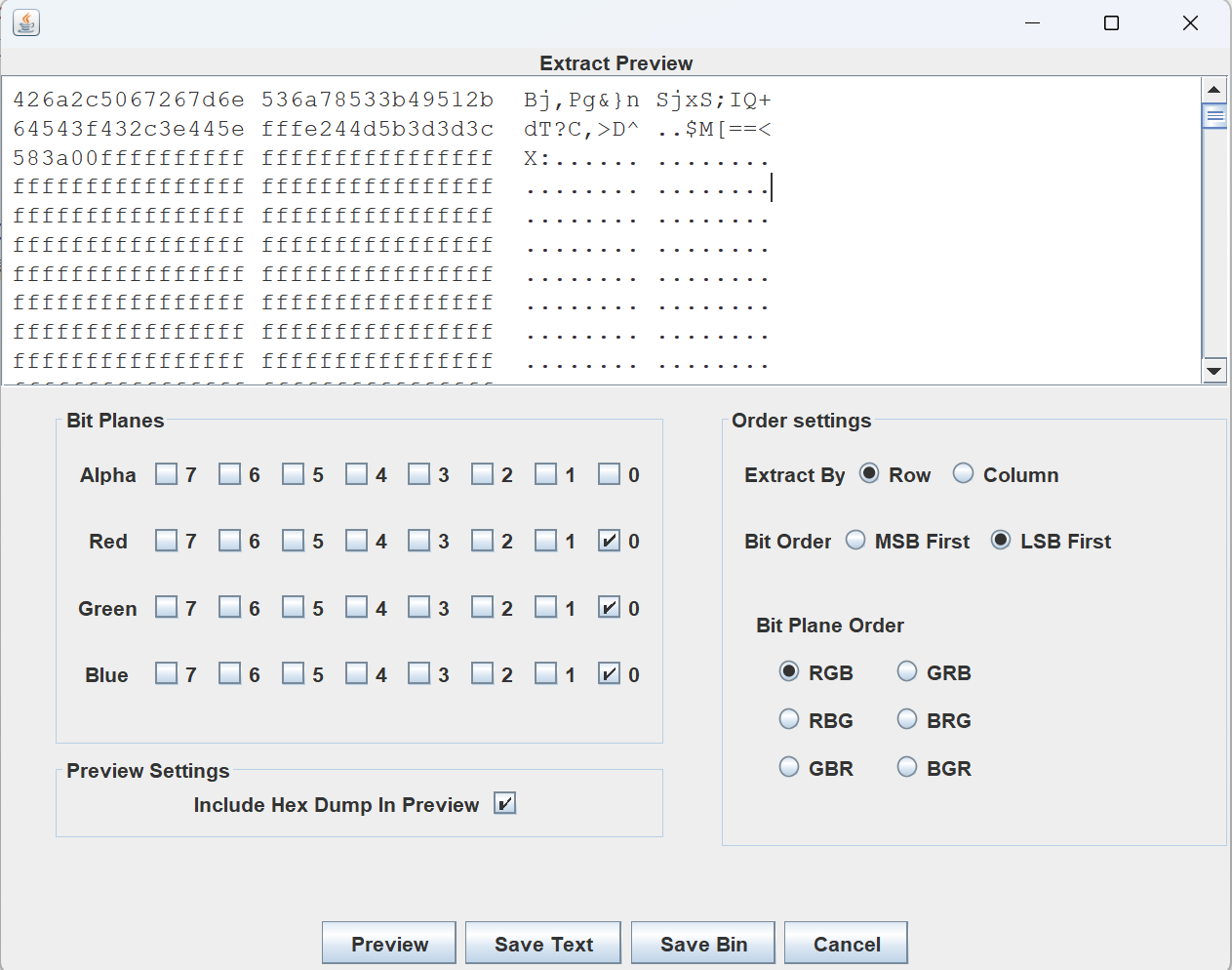Enable Alpha bit plane 7 checkbox
The width and height of the screenshot is (1232, 970).
pos(167,474)
